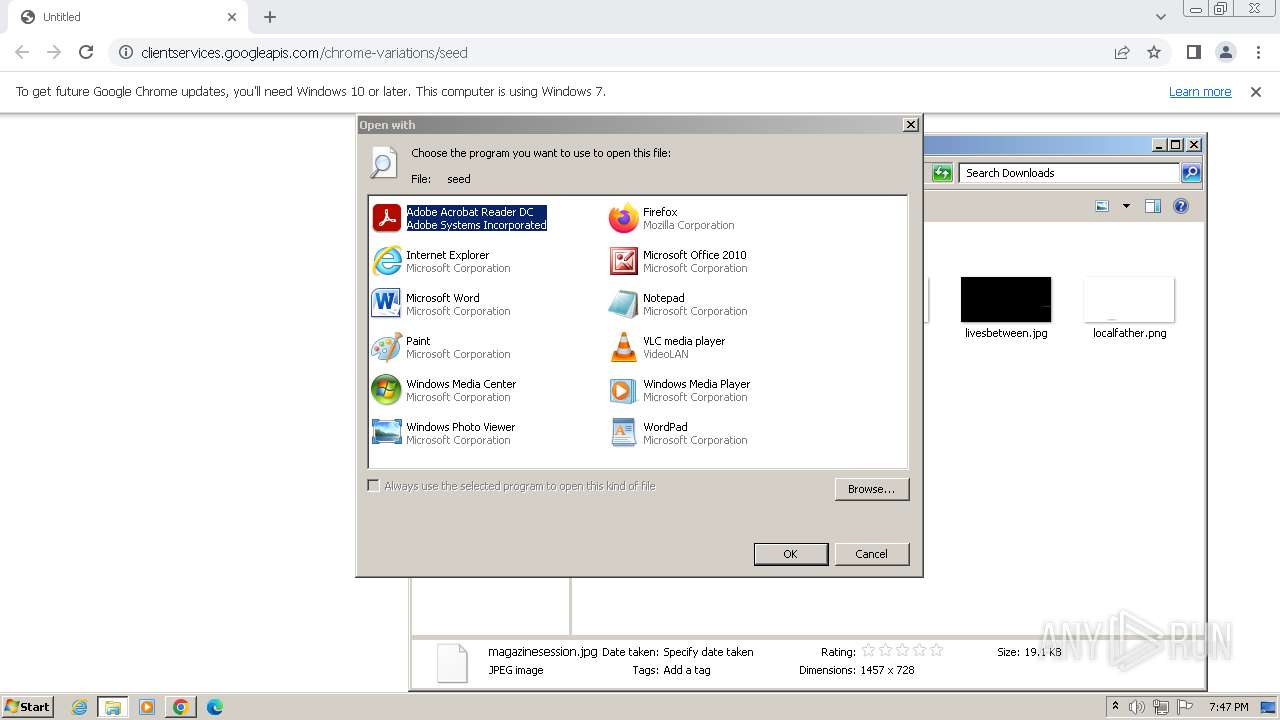Screen dimensions: 1280x720
Task: Open Chrome three-dot menu
Action: [x=1258, y=52]
